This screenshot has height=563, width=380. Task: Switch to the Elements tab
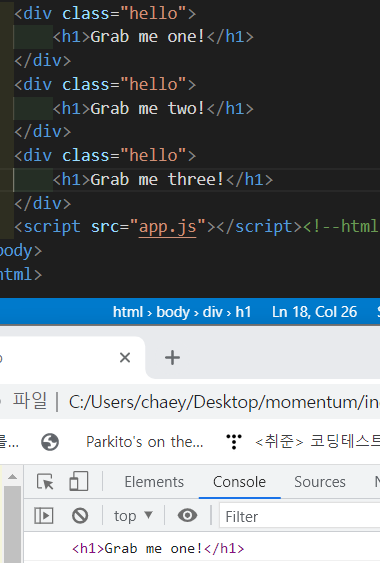154,482
